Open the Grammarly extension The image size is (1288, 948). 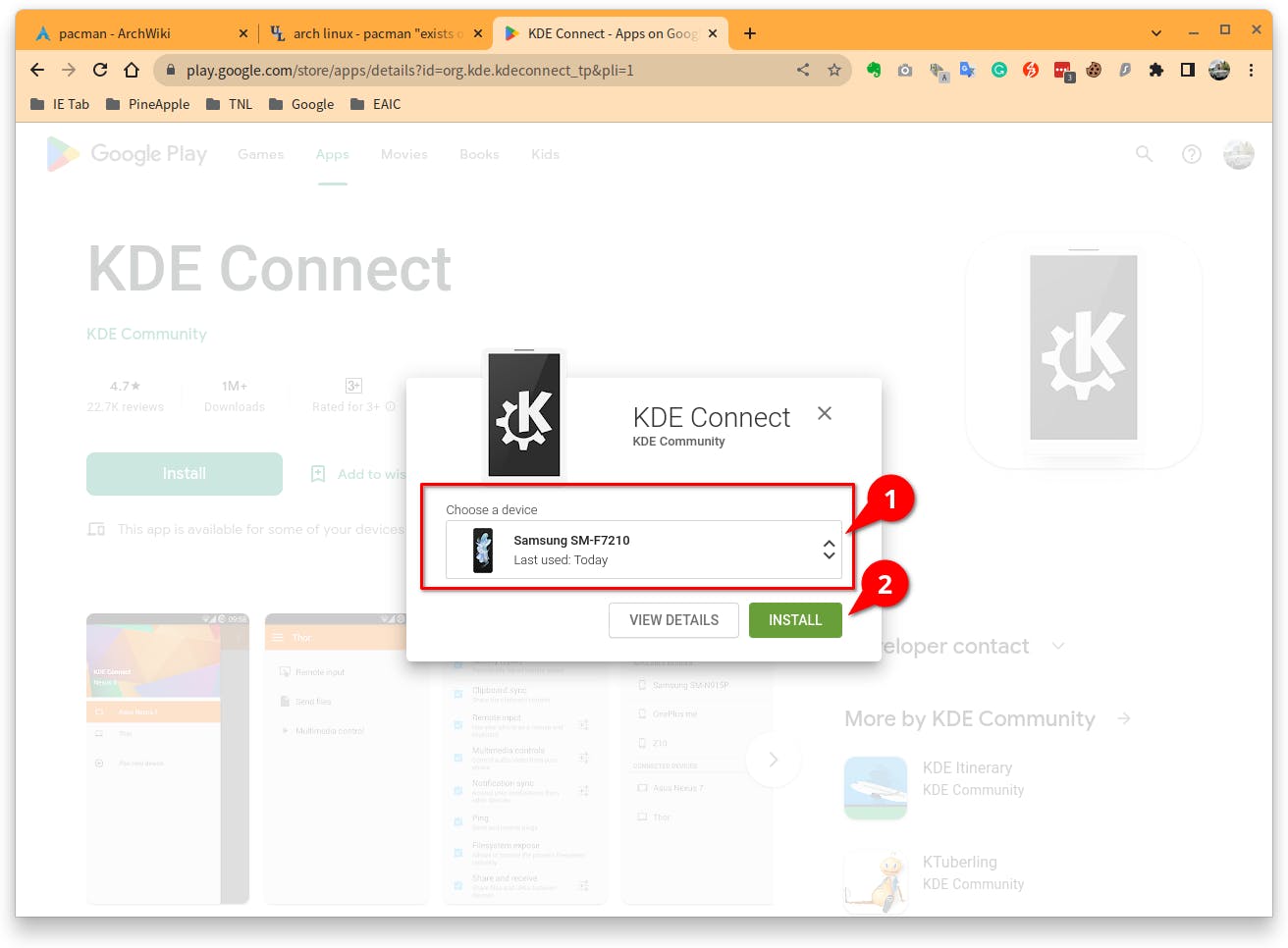pos(999,70)
